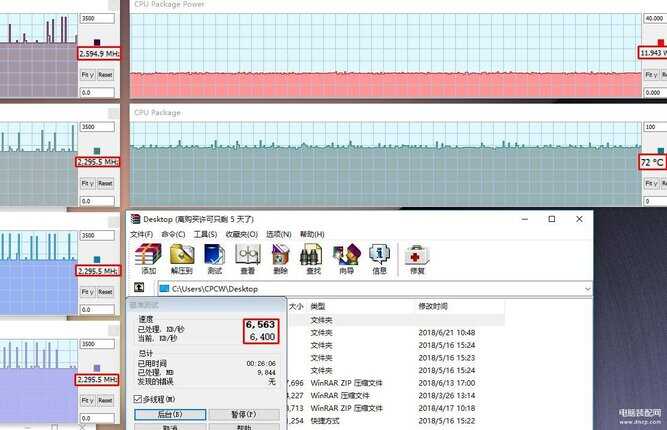Click the teal swatch above 72 °C
The height and width of the screenshot is (430, 667).
[661, 151]
